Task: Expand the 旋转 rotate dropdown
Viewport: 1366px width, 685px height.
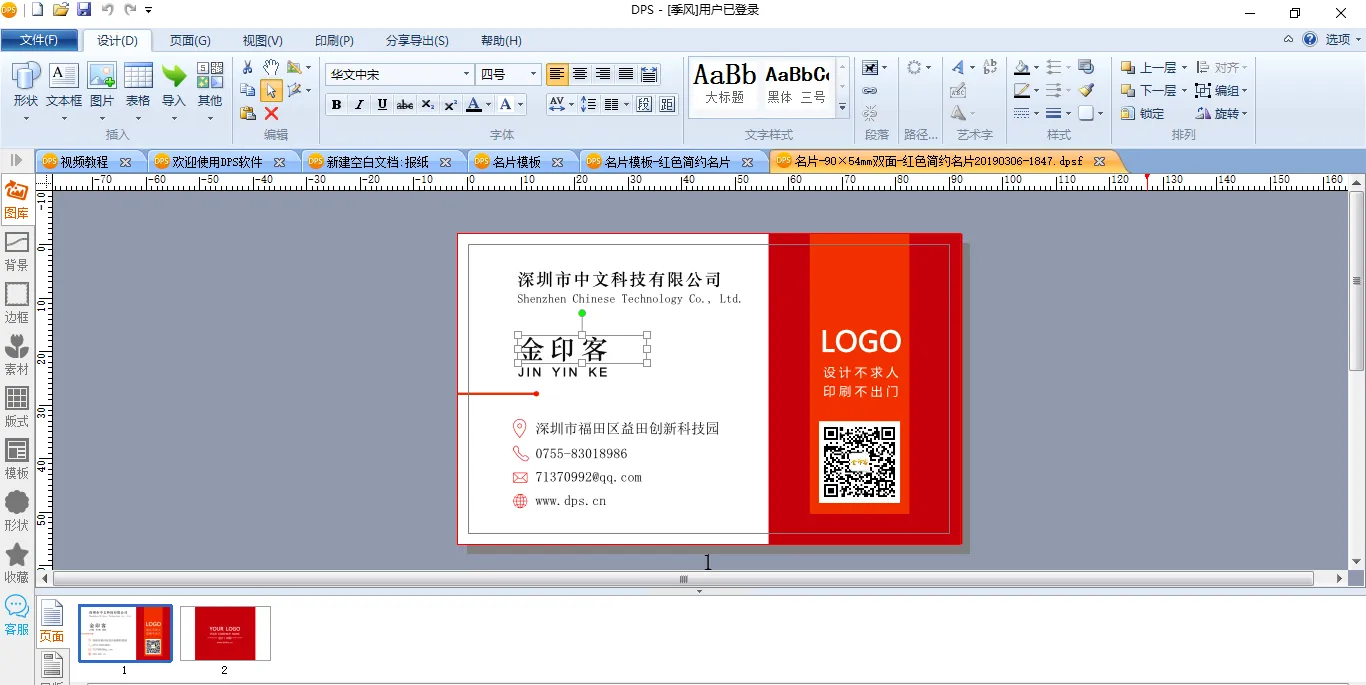Action: (x=1244, y=113)
